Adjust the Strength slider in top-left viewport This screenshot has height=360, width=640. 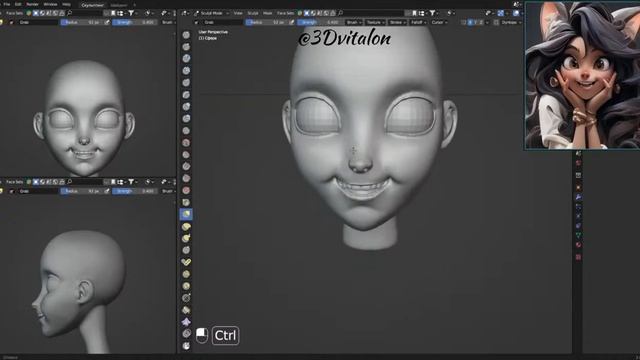pos(135,22)
